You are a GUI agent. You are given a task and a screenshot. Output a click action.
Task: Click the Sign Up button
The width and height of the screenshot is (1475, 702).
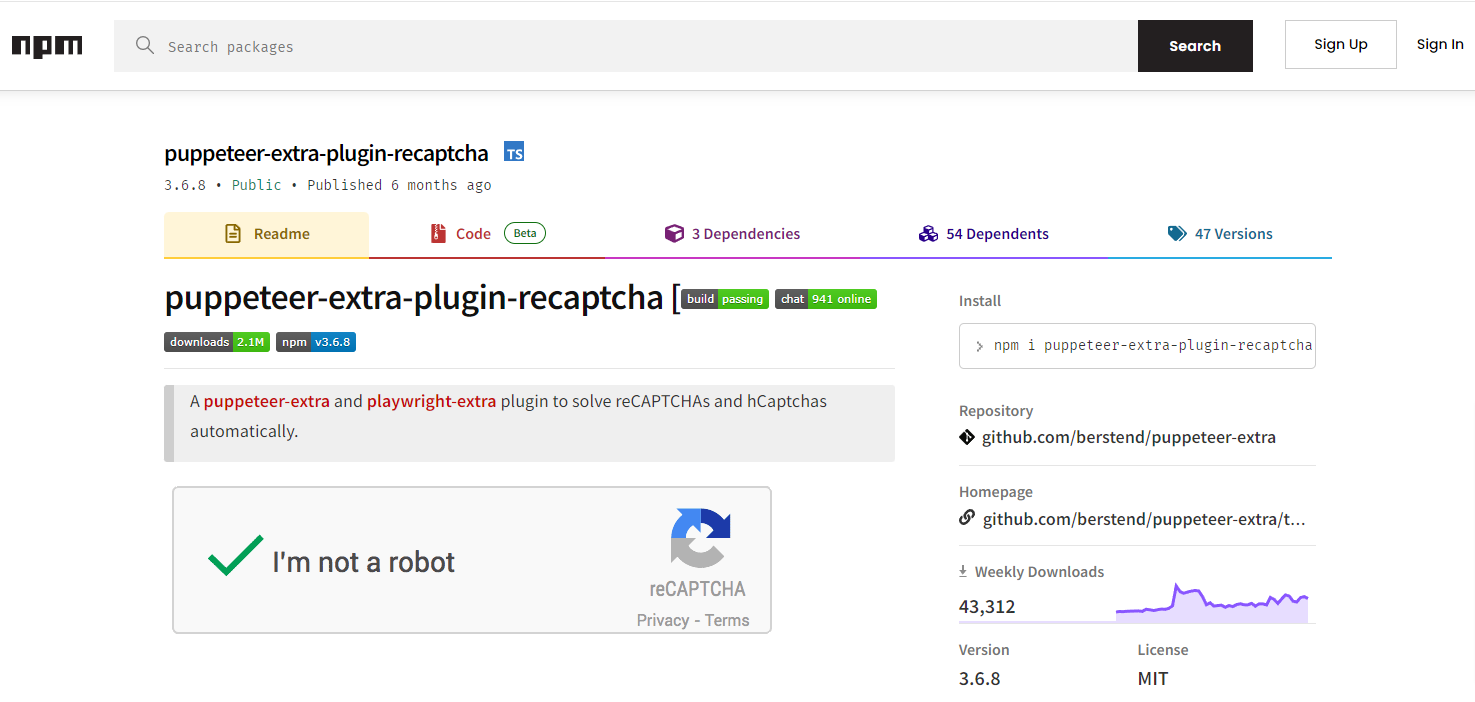coord(1341,44)
